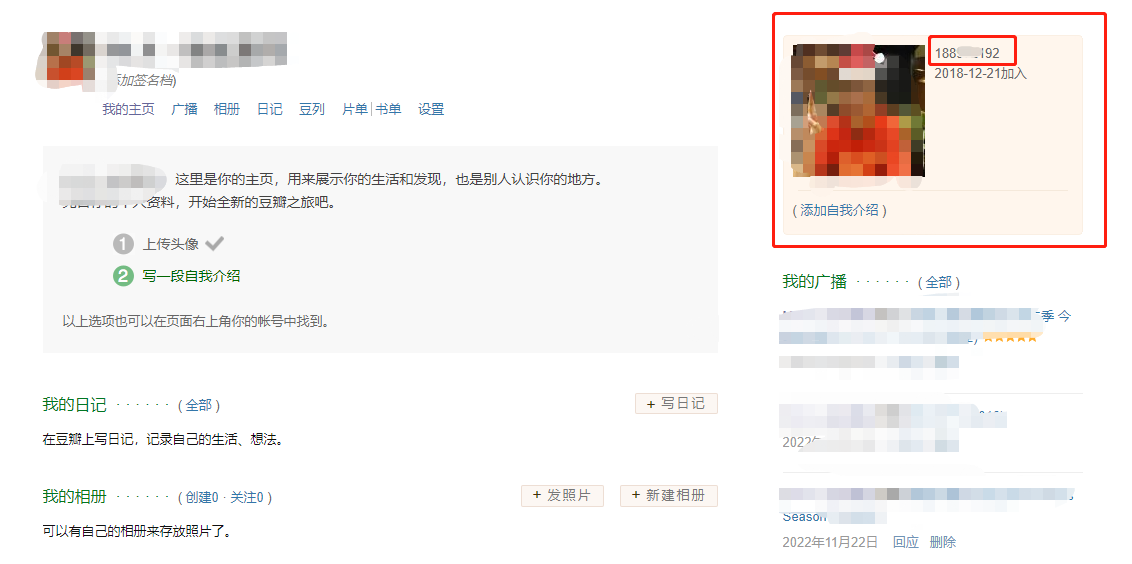1132x564 pixels.
Task: Click the checkmark beside 上传头像
Action: coord(214,243)
